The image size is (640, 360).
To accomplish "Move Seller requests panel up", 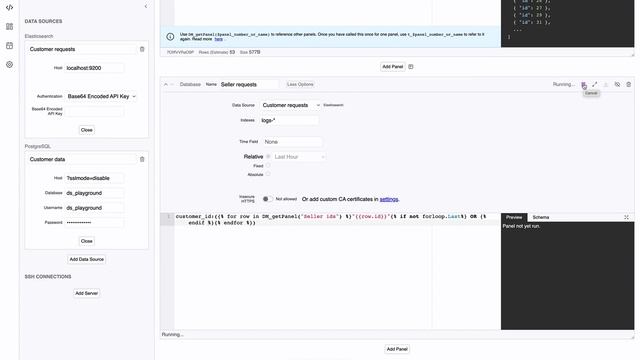I will 166,84.
